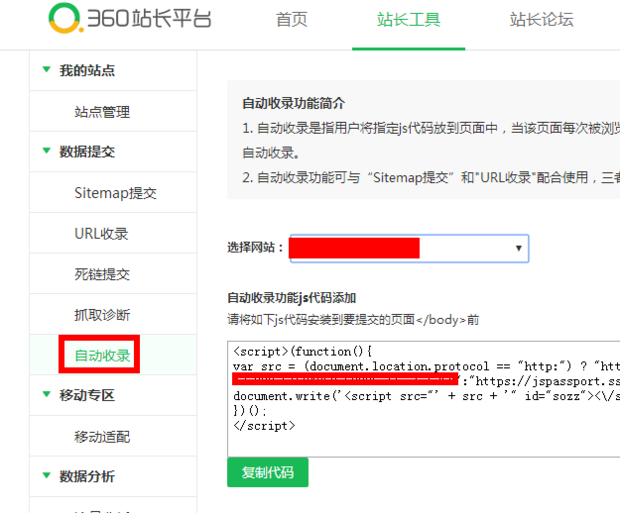Click inside the js code text box
This screenshot has height=513, width=620.
click(423, 399)
